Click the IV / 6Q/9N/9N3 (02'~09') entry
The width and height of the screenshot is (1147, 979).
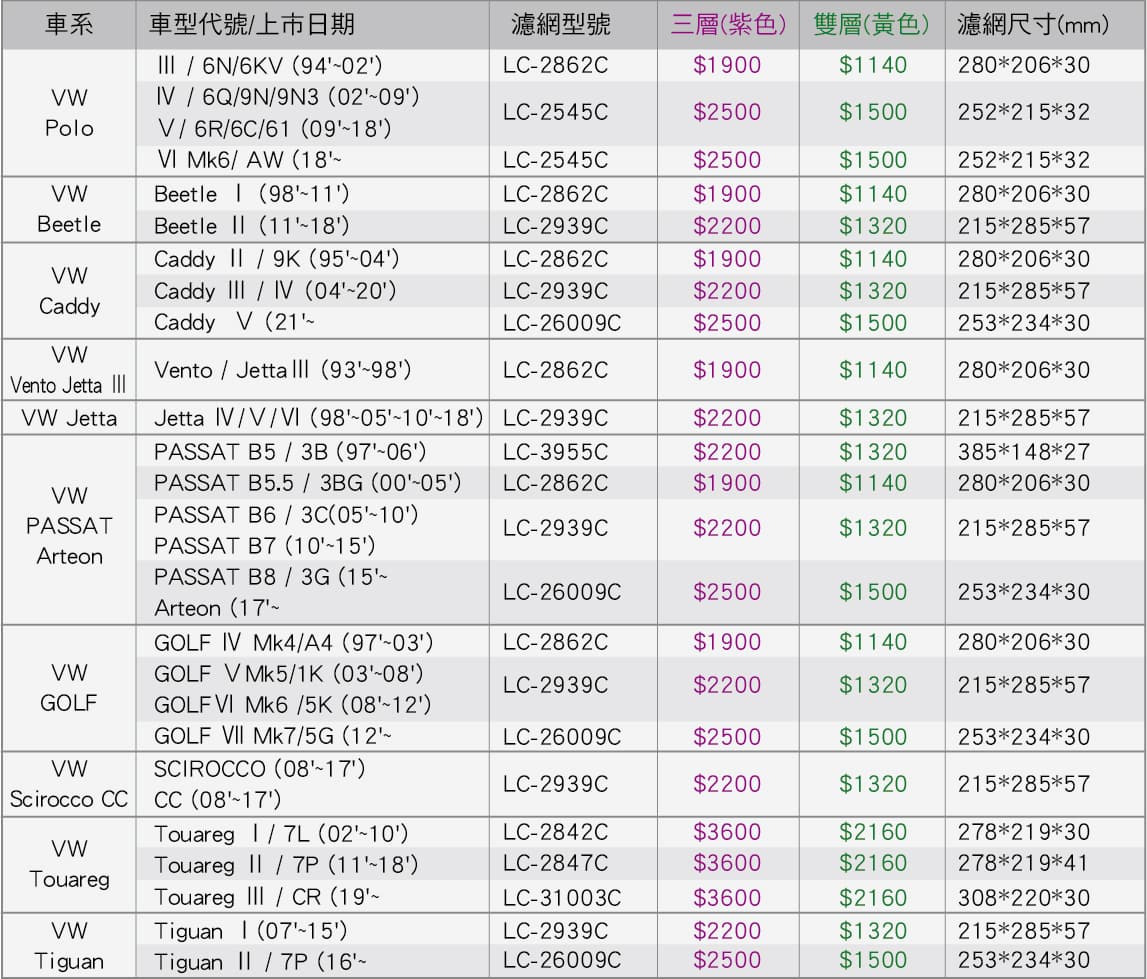tap(288, 97)
